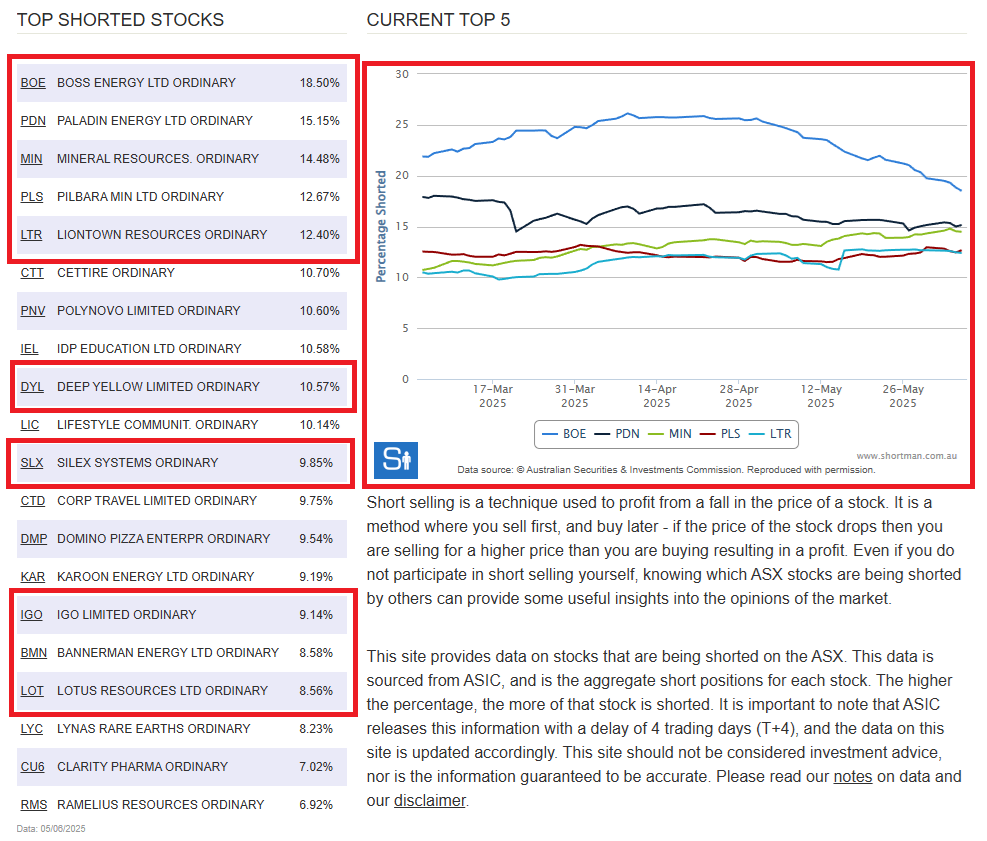Image resolution: width=987 pixels, height=841 pixels.
Task: Open the DYL Deep Yellow ticker
Action: tap(32, 387)
